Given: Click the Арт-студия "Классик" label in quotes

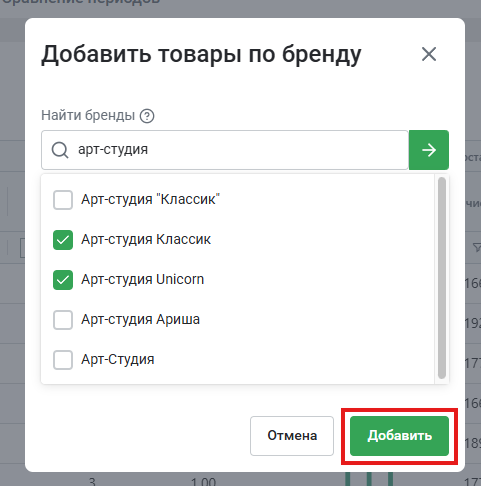Looking at the screenshot, I should coord(151,199).
